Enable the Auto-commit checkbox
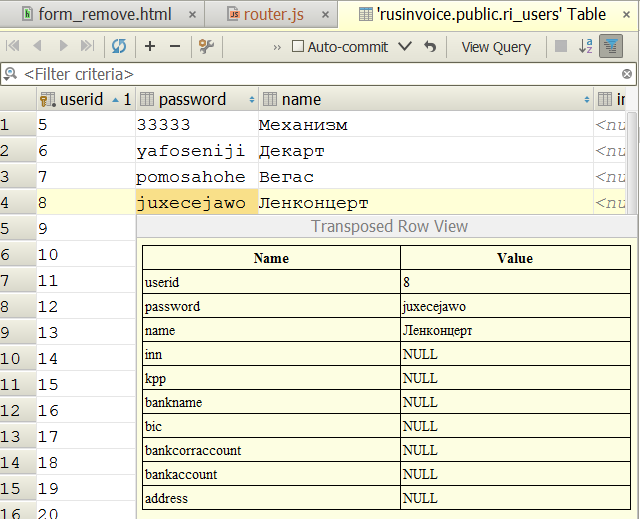 (298, 47)
